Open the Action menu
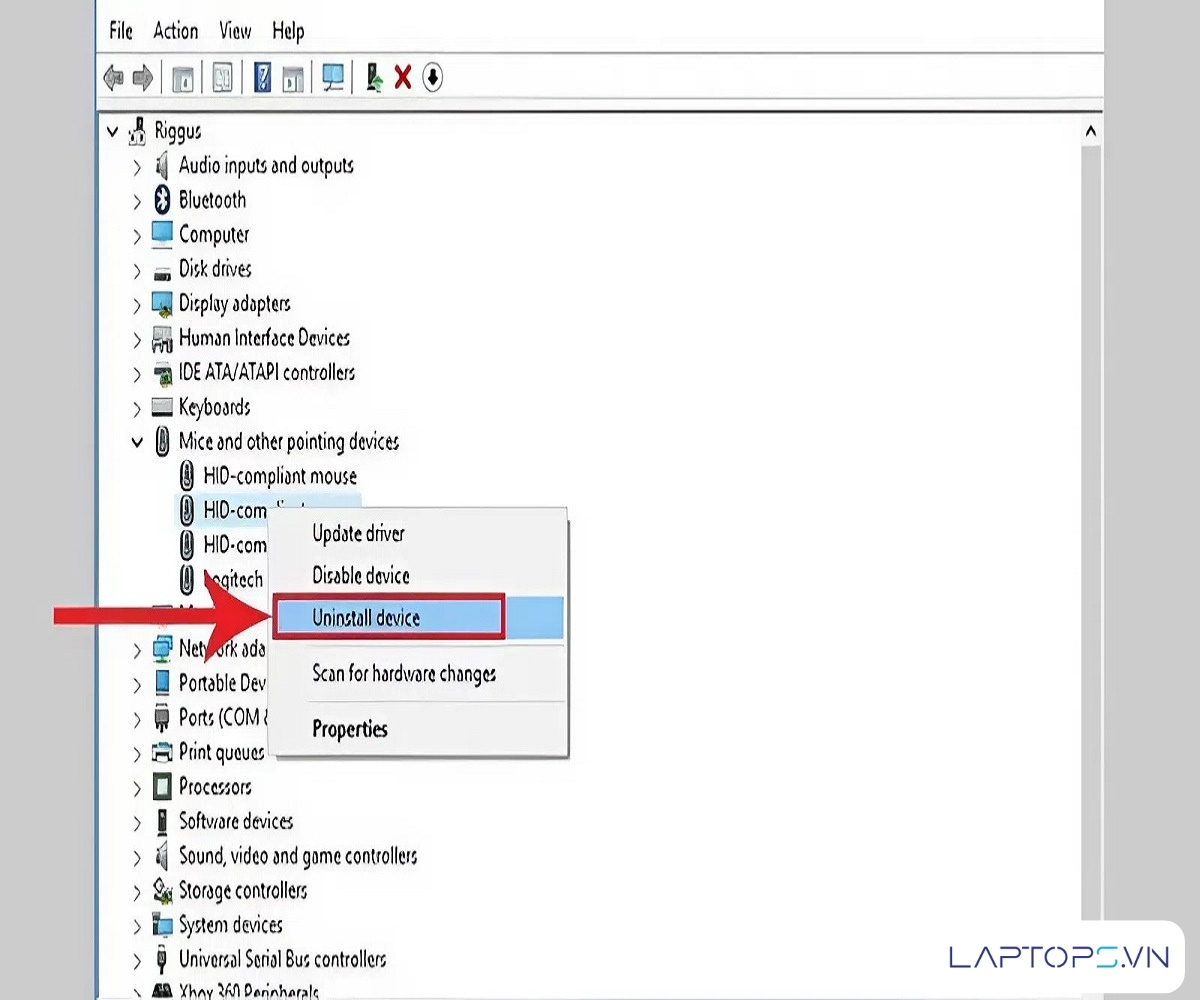Screen dimensions: 1200x1000 click(x=175, y=31)
